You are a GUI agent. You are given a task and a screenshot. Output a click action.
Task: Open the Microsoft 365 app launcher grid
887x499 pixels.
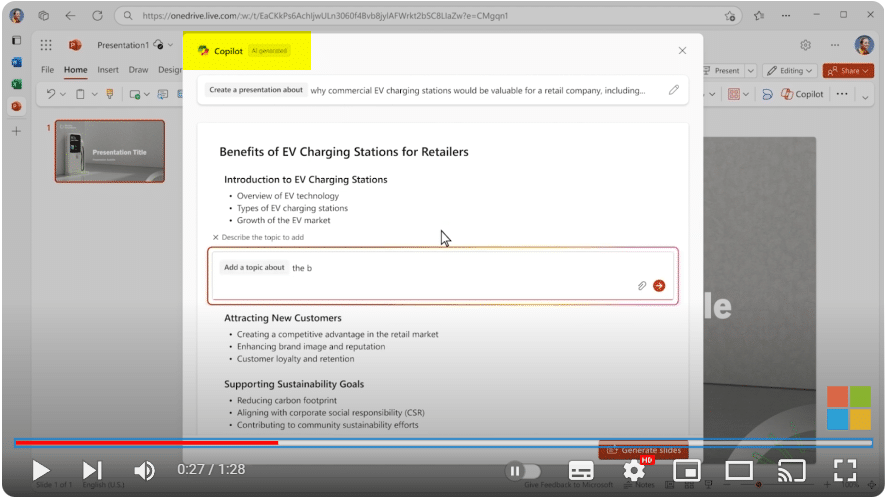(46, 45)
